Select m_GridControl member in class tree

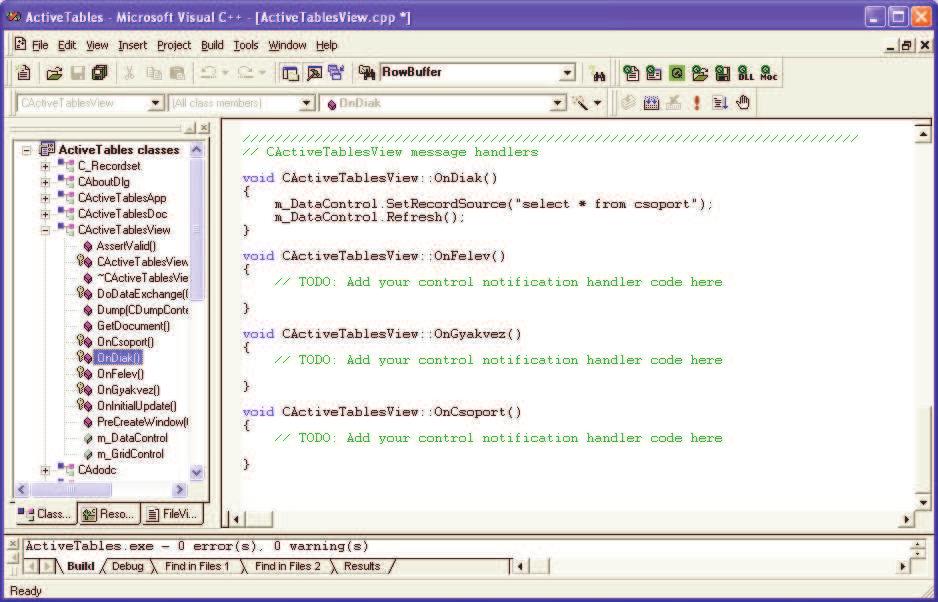tap(132, 454)
